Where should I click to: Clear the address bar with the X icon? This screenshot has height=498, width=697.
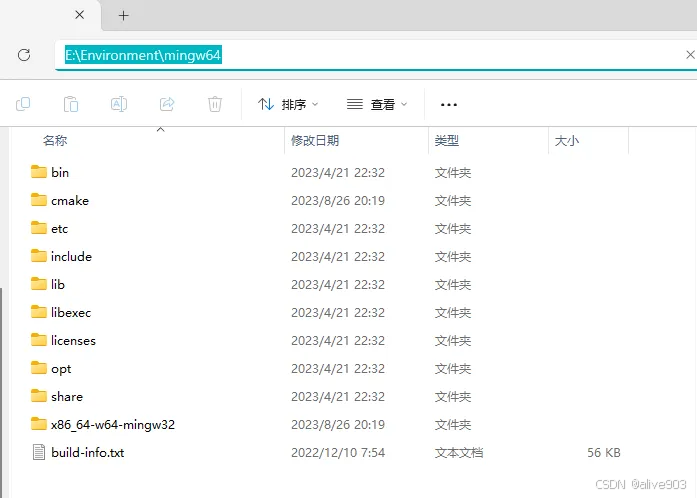[690, 55]
